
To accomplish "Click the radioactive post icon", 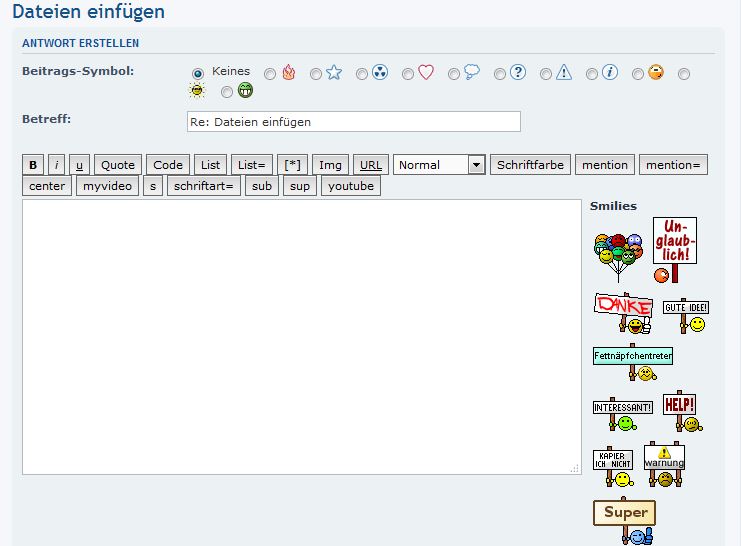I will [x=380, y=72].
